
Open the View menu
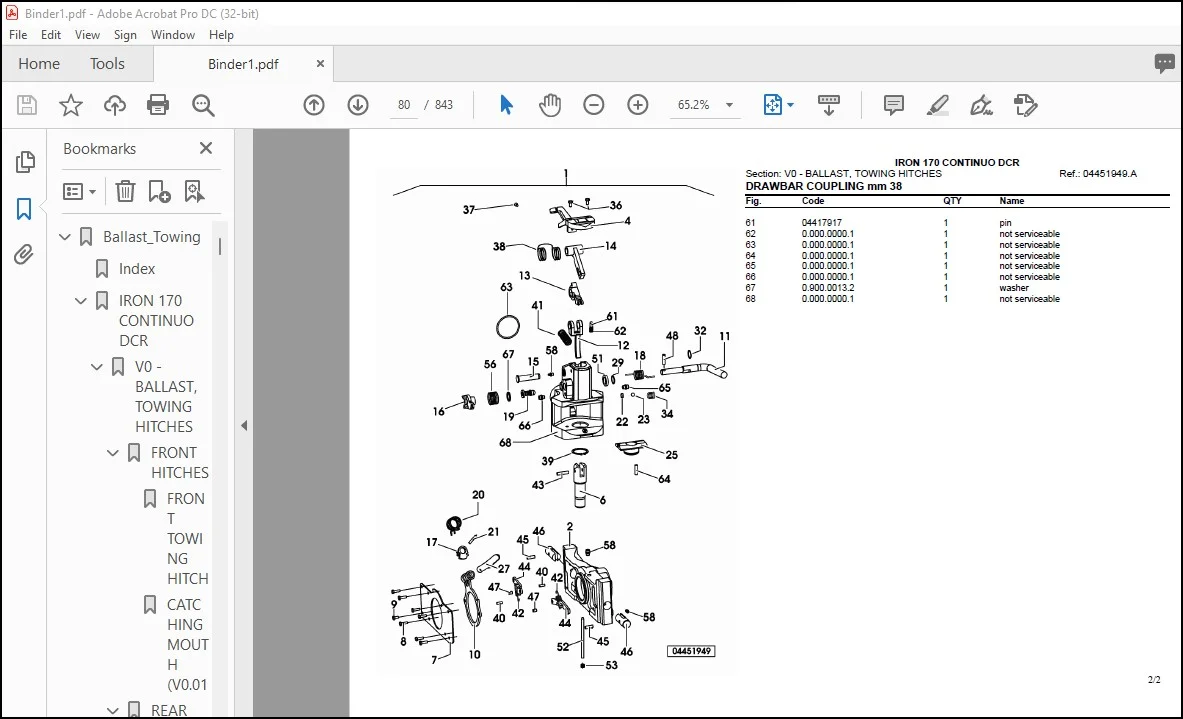click(87, 35)
